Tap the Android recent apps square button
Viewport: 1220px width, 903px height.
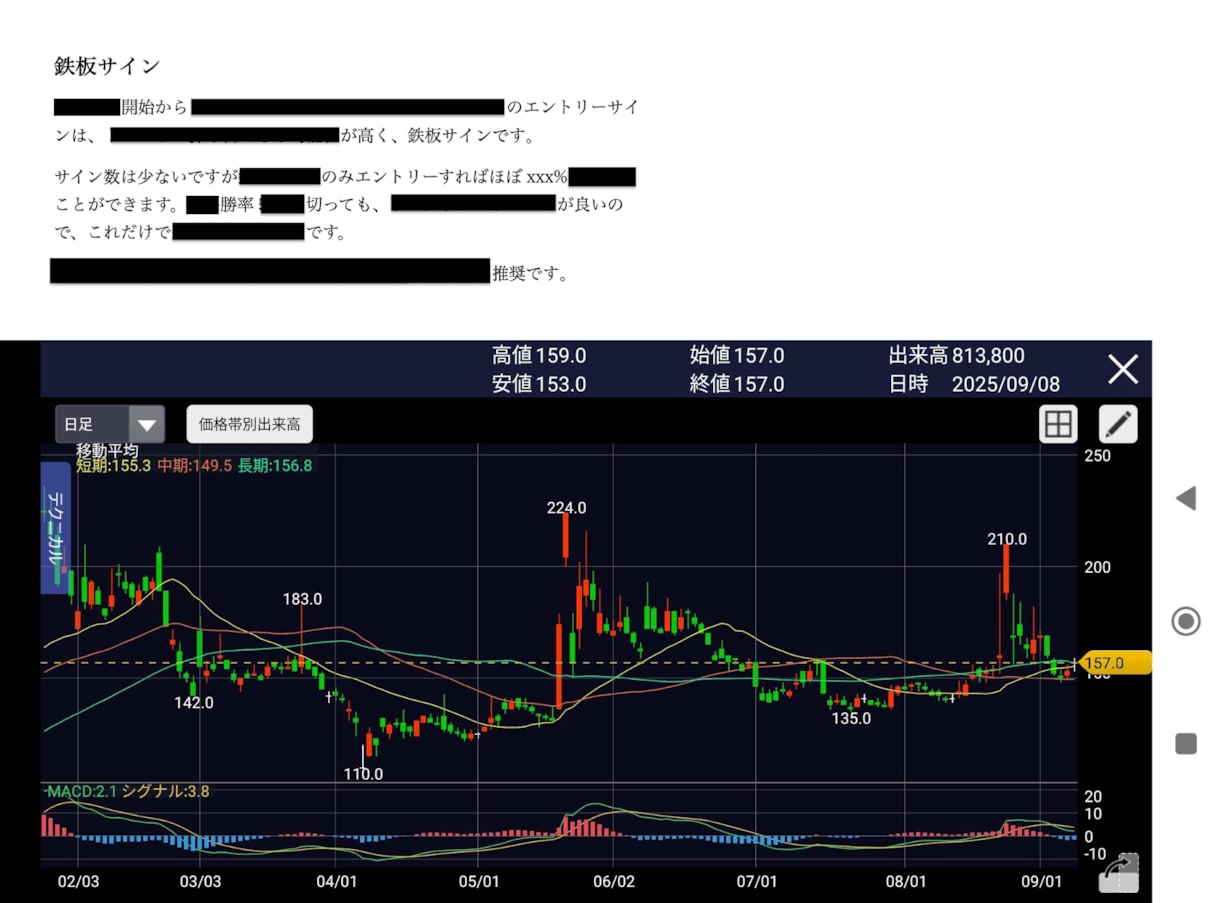[1186, 744]
